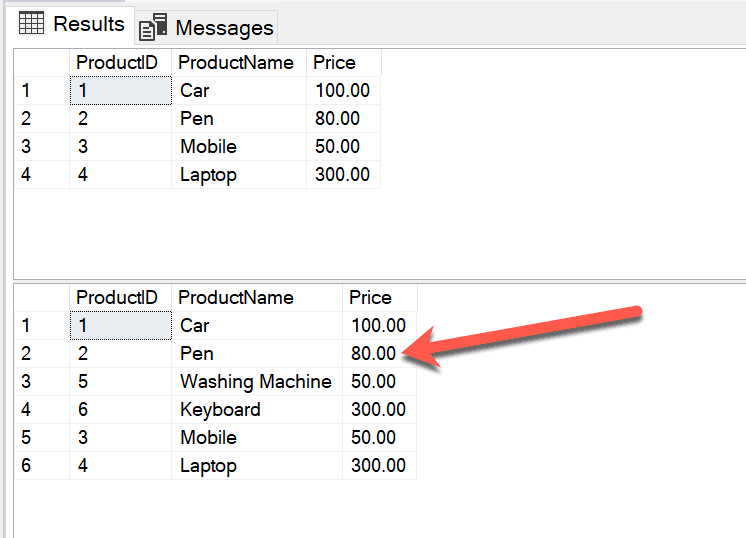Select the Keyboard product name cell
The width and height of the screenshot is (746, 538).
coord(220,409)
